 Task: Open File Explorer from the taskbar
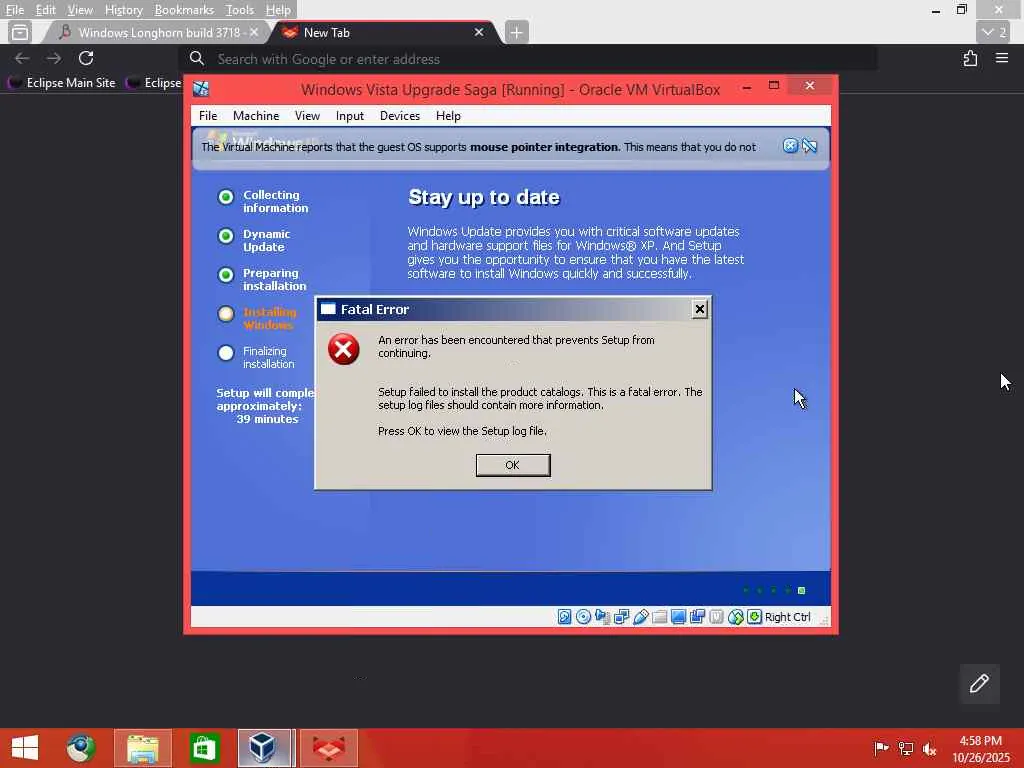[142, 748]
